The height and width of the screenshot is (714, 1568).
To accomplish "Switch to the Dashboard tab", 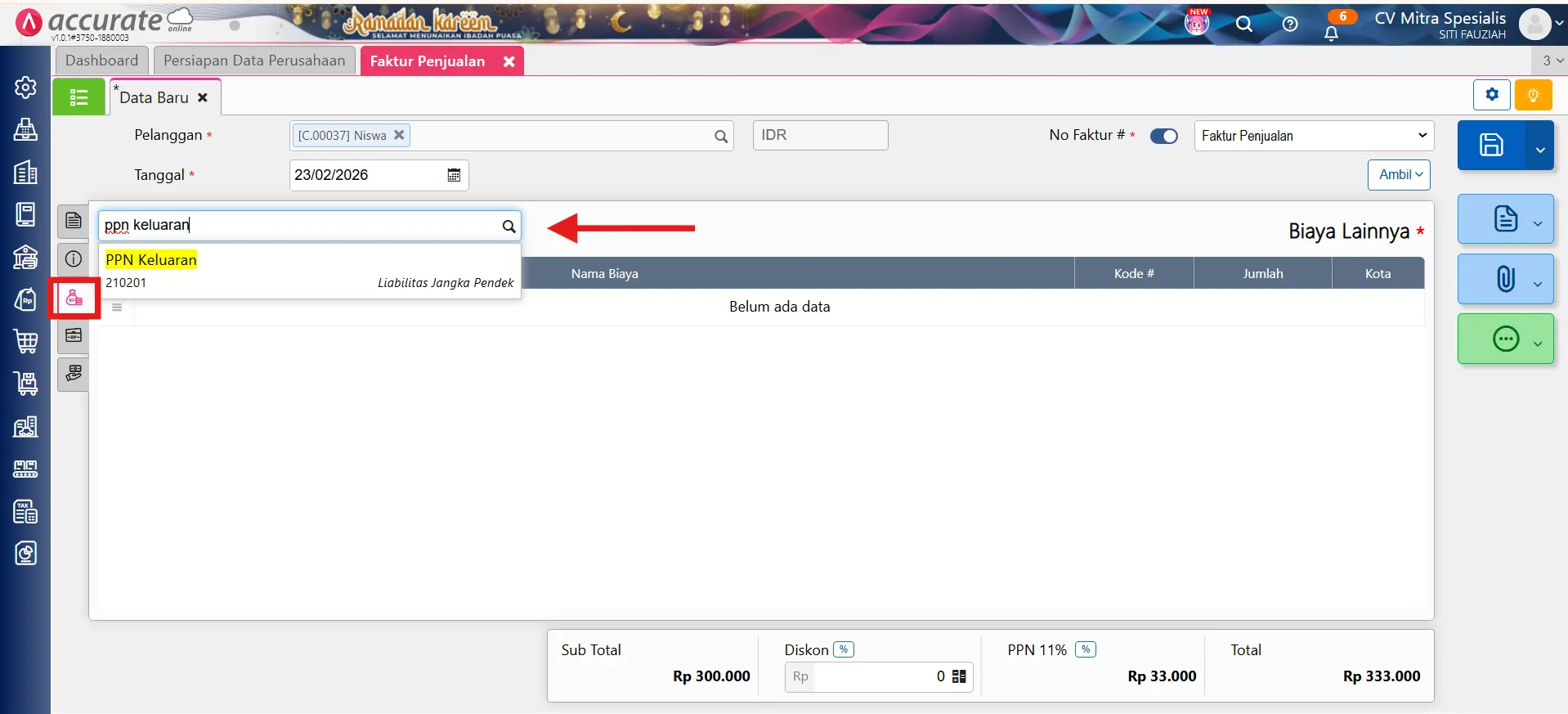I will [x=102, y=61].
